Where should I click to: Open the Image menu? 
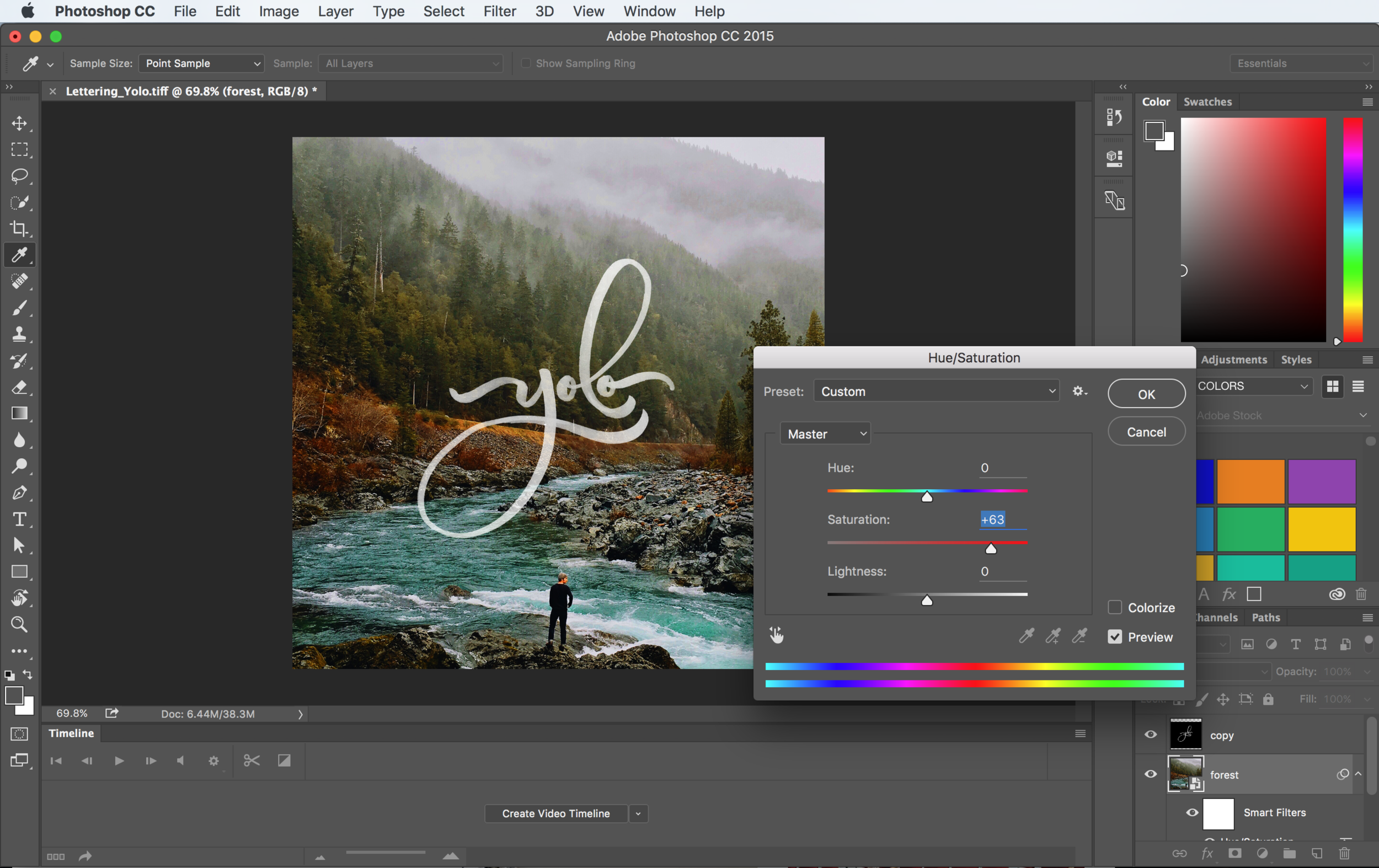tap(279, 11)
